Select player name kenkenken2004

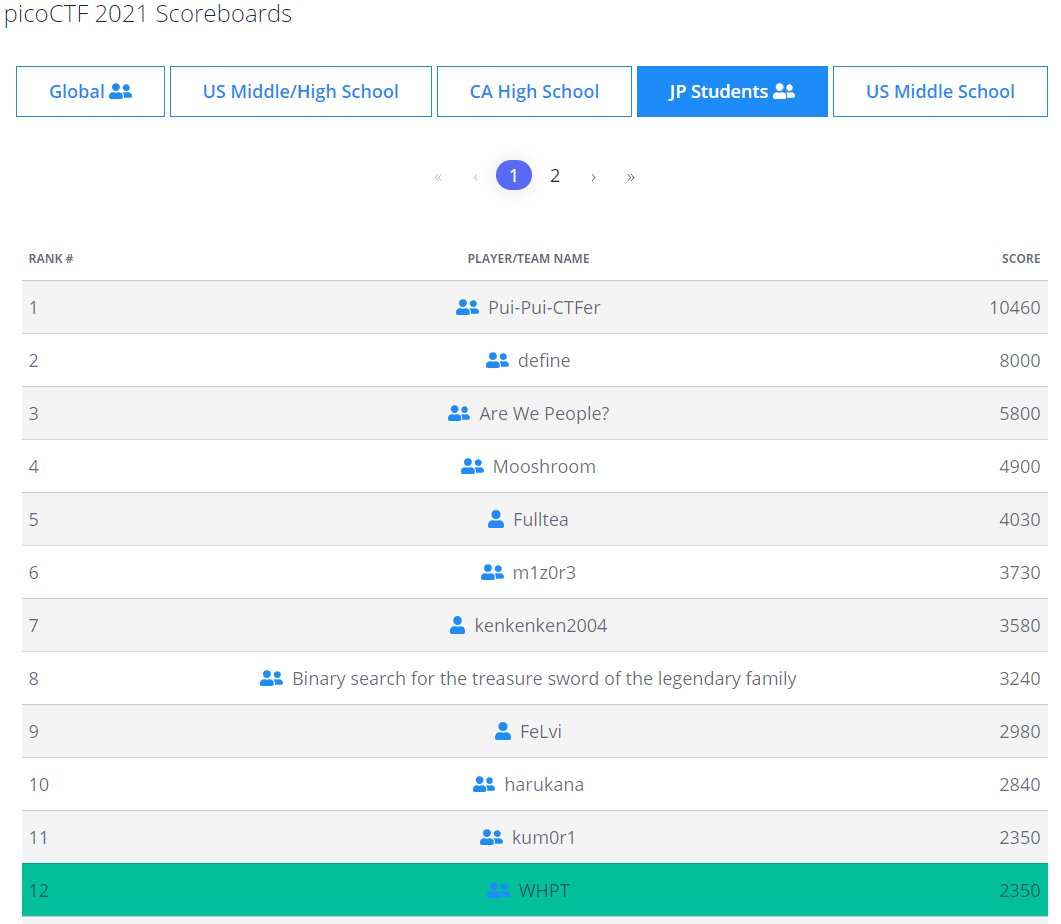[x=541, y=626]
